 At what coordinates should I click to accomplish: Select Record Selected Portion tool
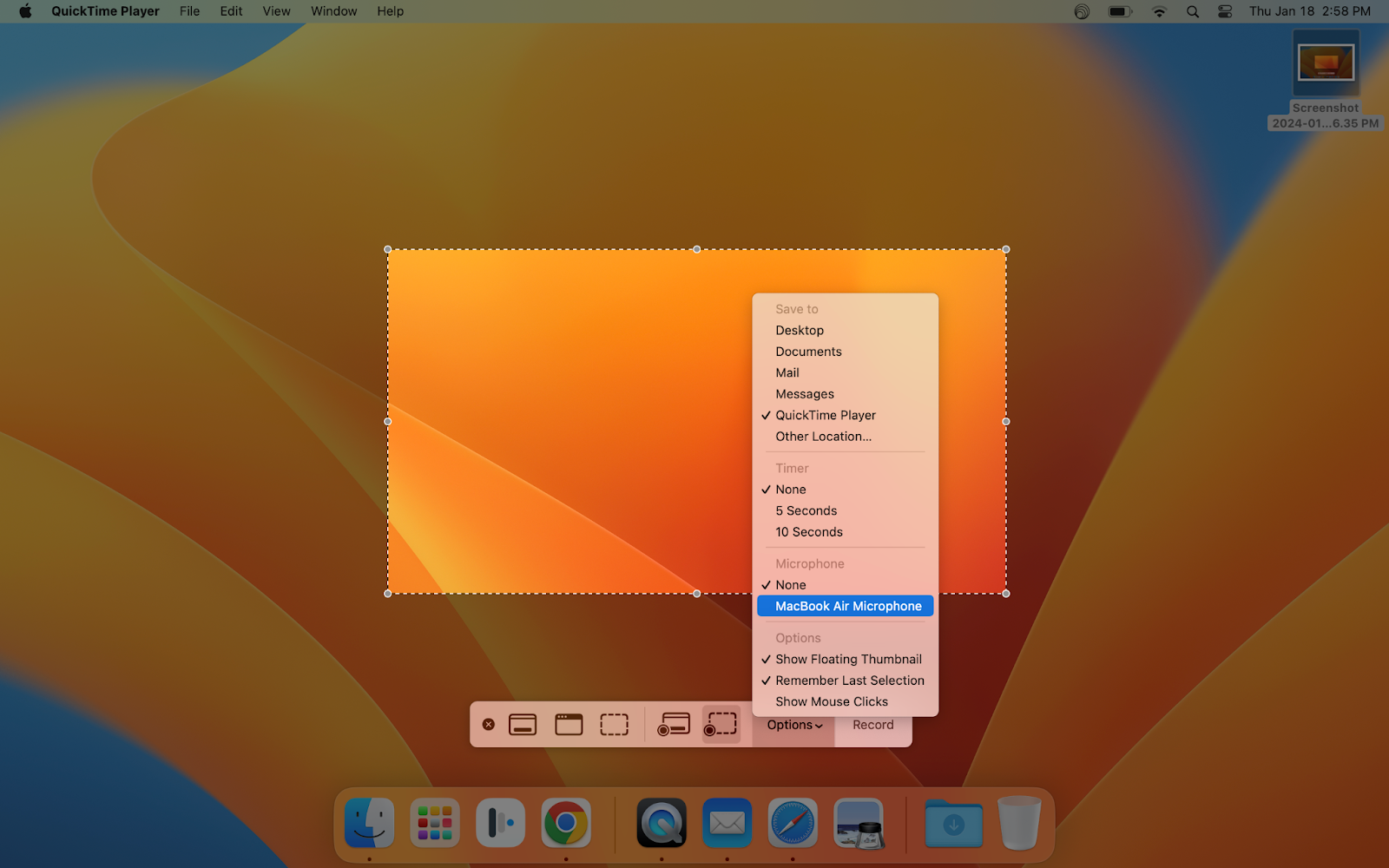coord(721,725)
